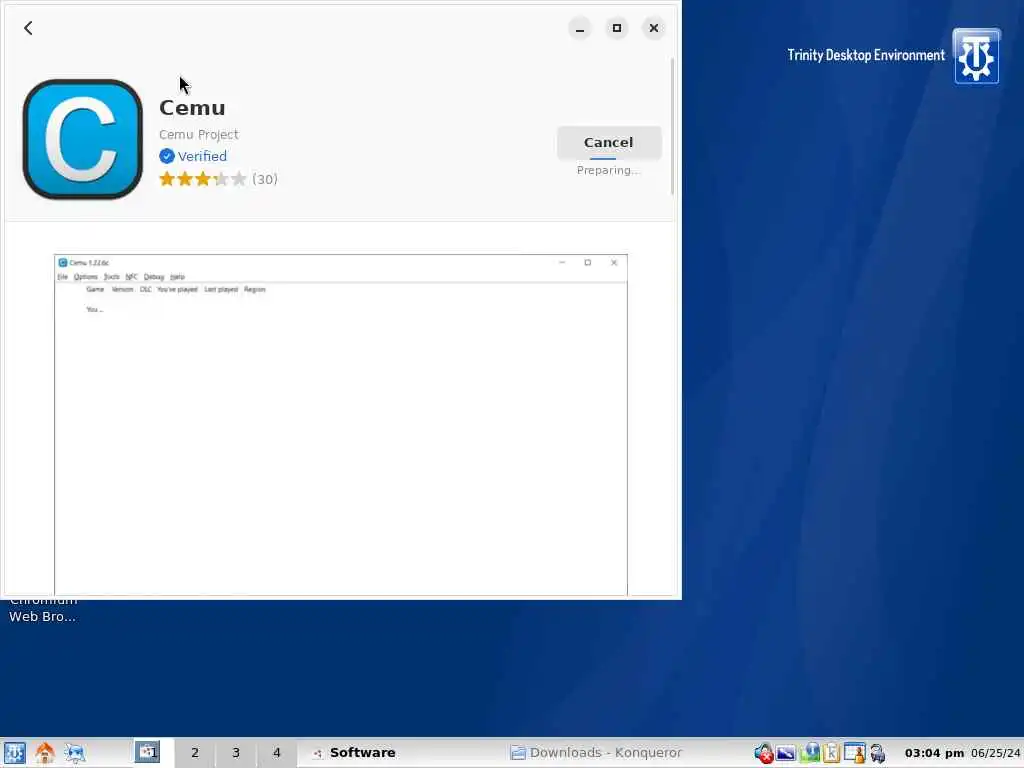
Task: Switch to virtual desktop 2
Action: tap(195, 752)
